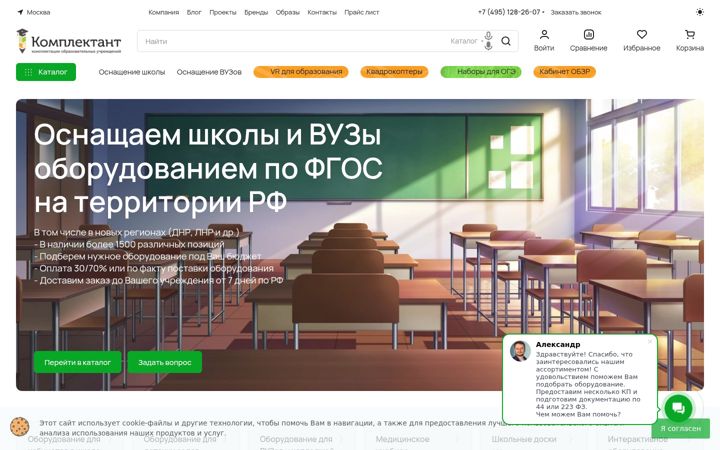Click the Задать вопрос banner button
The height and width of the screenshot is (450, 720).
[x=164, y=362]
